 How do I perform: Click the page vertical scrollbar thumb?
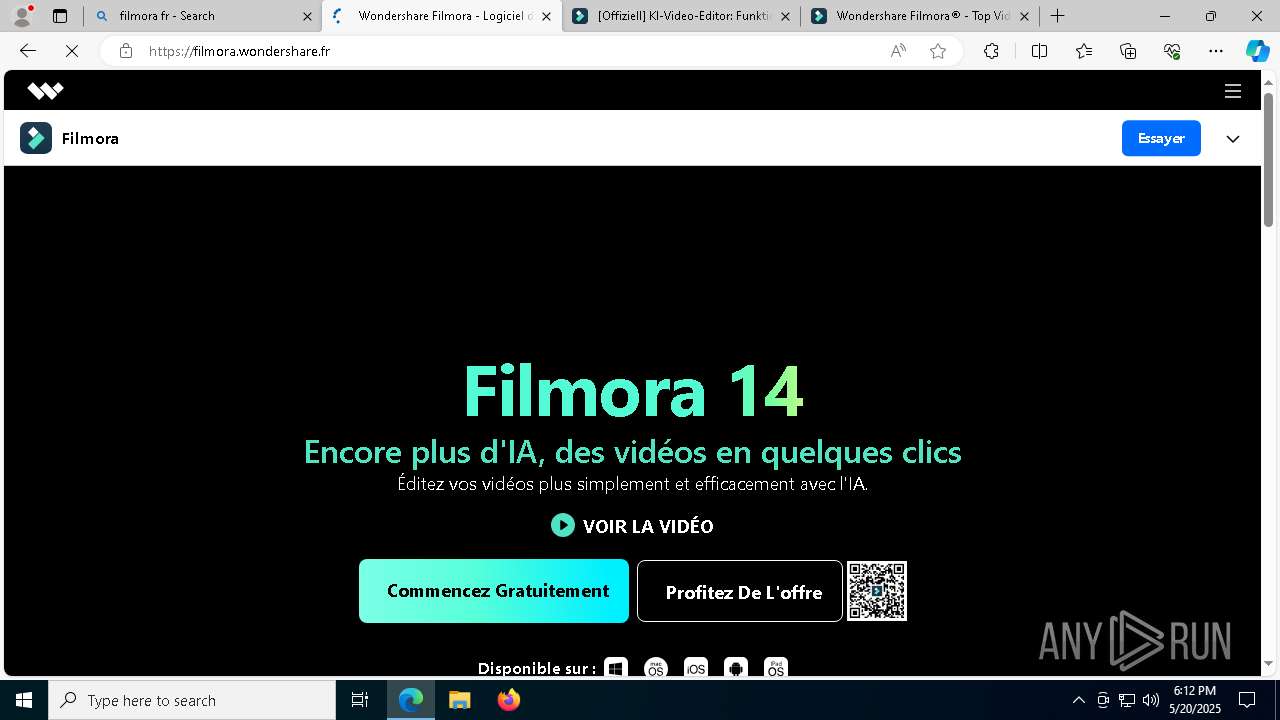pos(1268,160)
